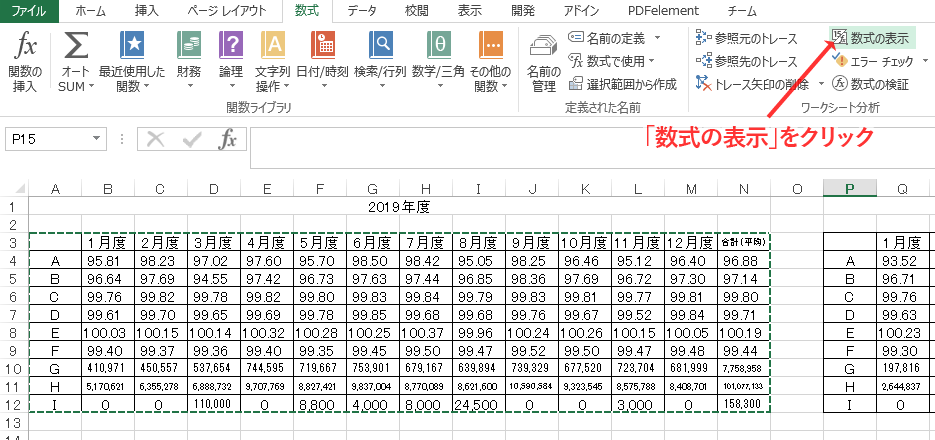Select column P header
This screenshot has width=935, height=440.
(x=850, y=189)
